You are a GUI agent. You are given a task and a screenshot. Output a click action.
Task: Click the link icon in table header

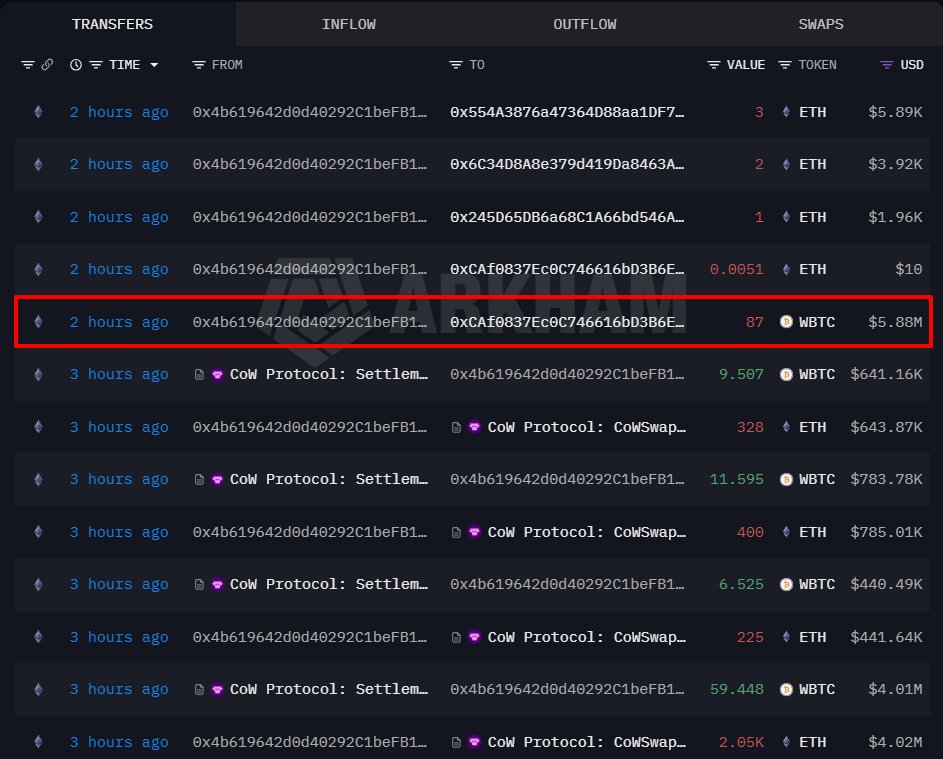coord(47,64)
